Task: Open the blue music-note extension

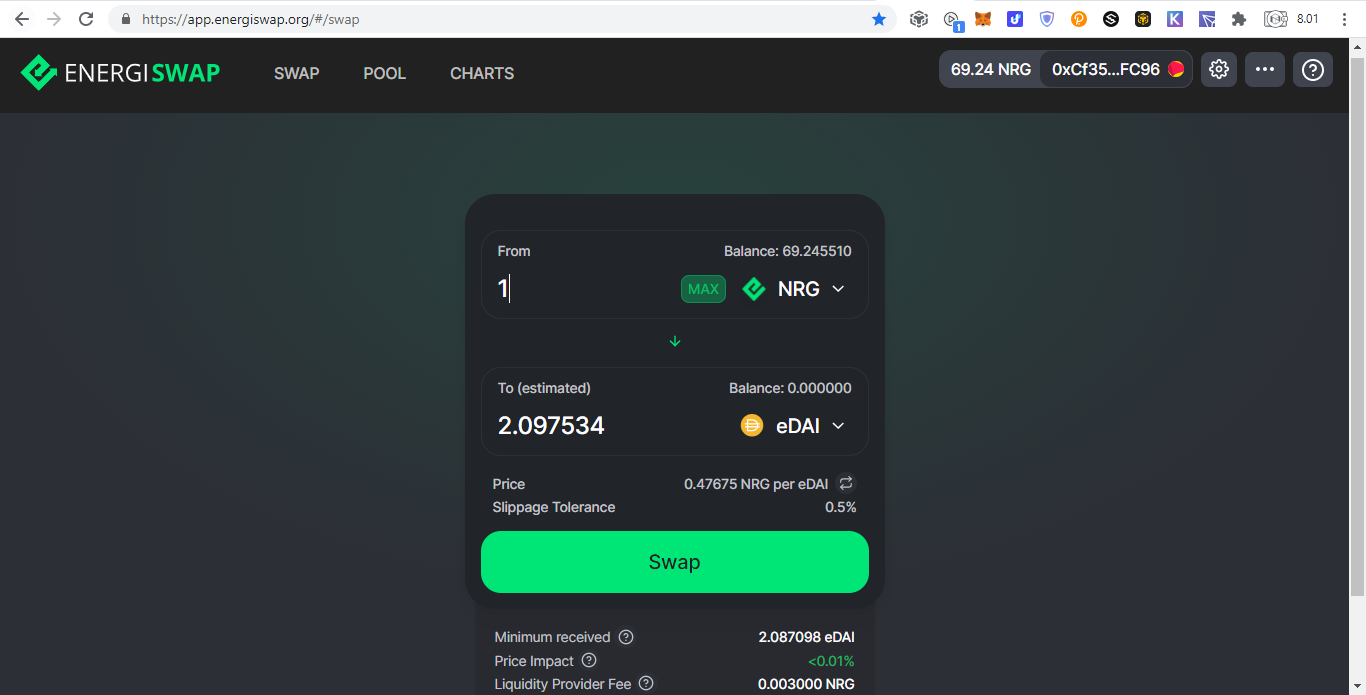Action: pos(1015,19)
